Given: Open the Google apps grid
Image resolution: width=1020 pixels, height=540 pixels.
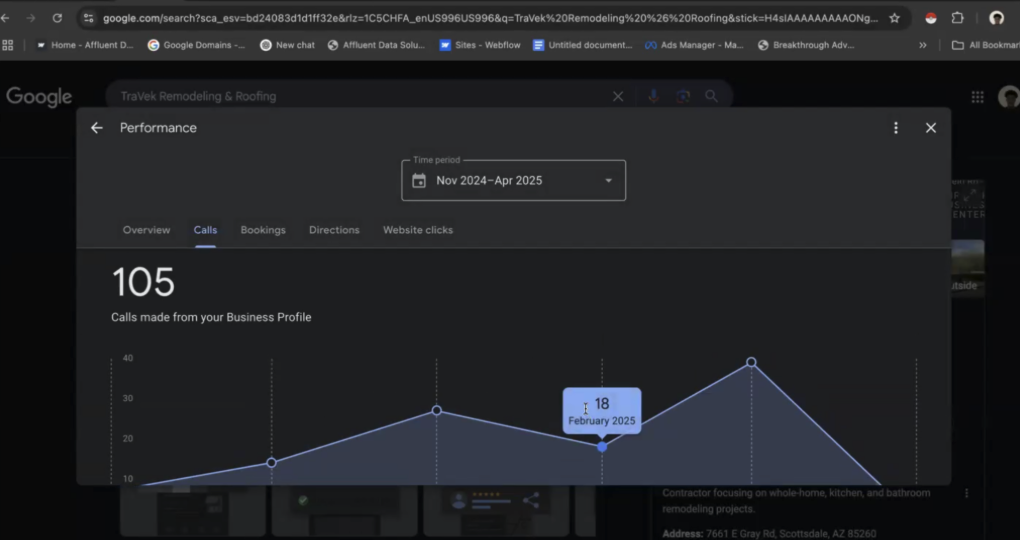Looking at the screenshot, I should point(977,97).
